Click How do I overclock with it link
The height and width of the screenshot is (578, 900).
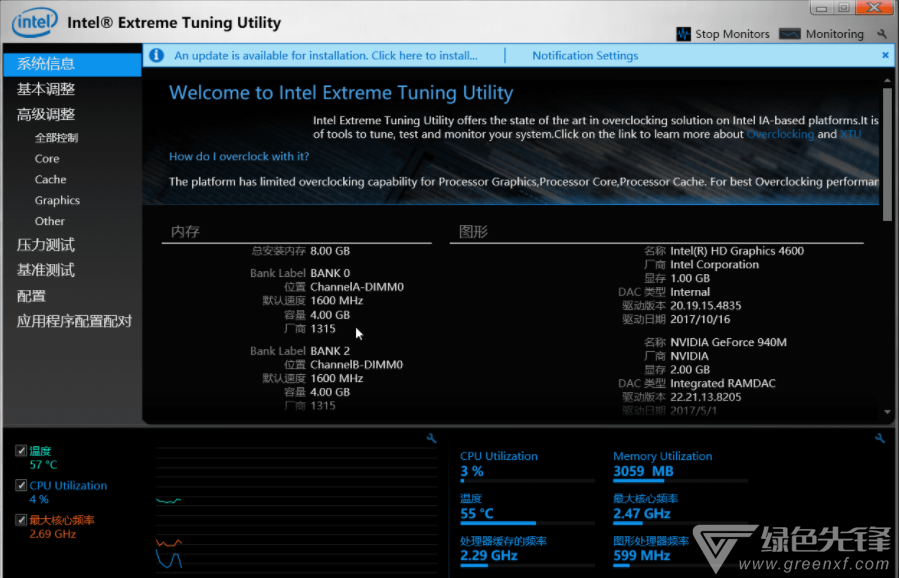point(239,156)
